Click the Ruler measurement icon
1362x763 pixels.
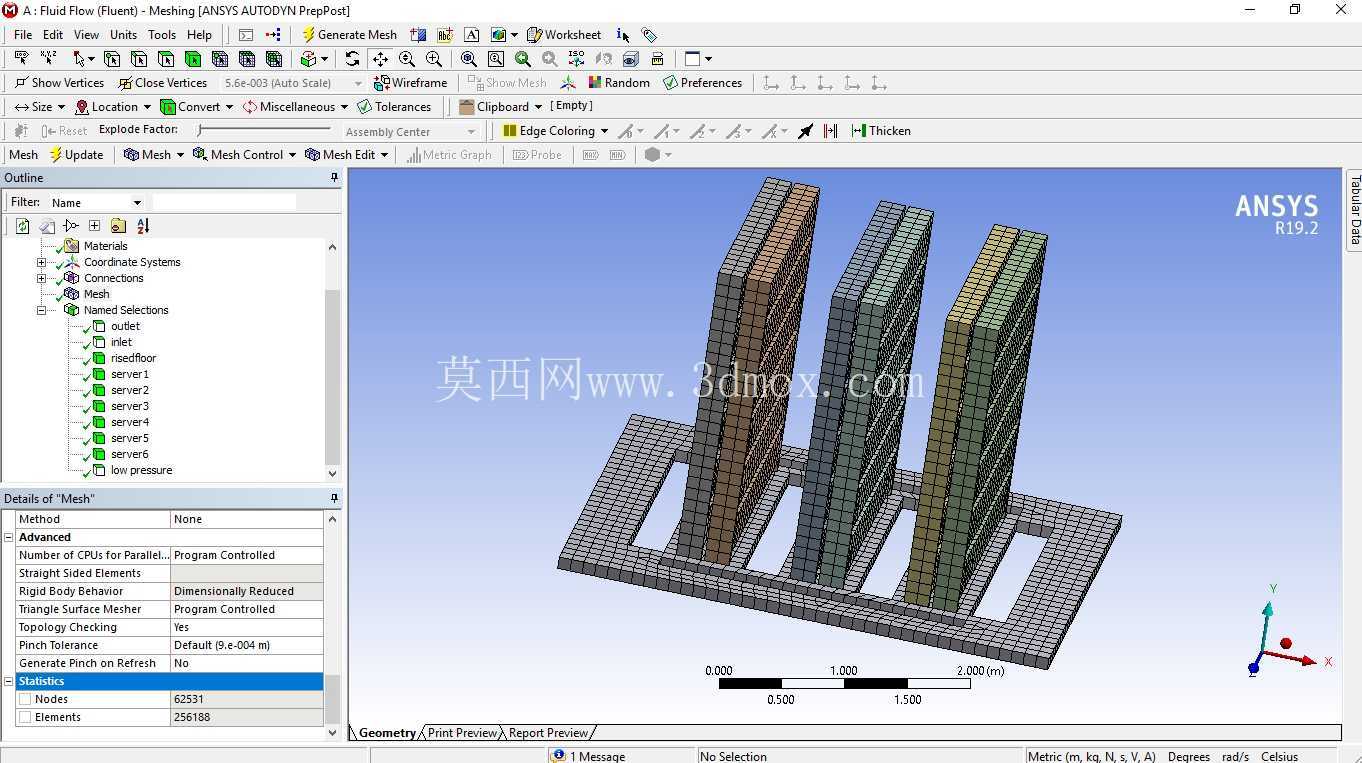tap(658, 59)
